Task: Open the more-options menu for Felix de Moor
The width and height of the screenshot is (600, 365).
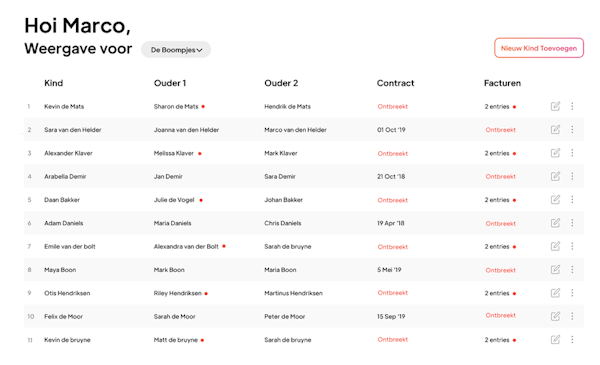Action: click(x=572, y=316)
